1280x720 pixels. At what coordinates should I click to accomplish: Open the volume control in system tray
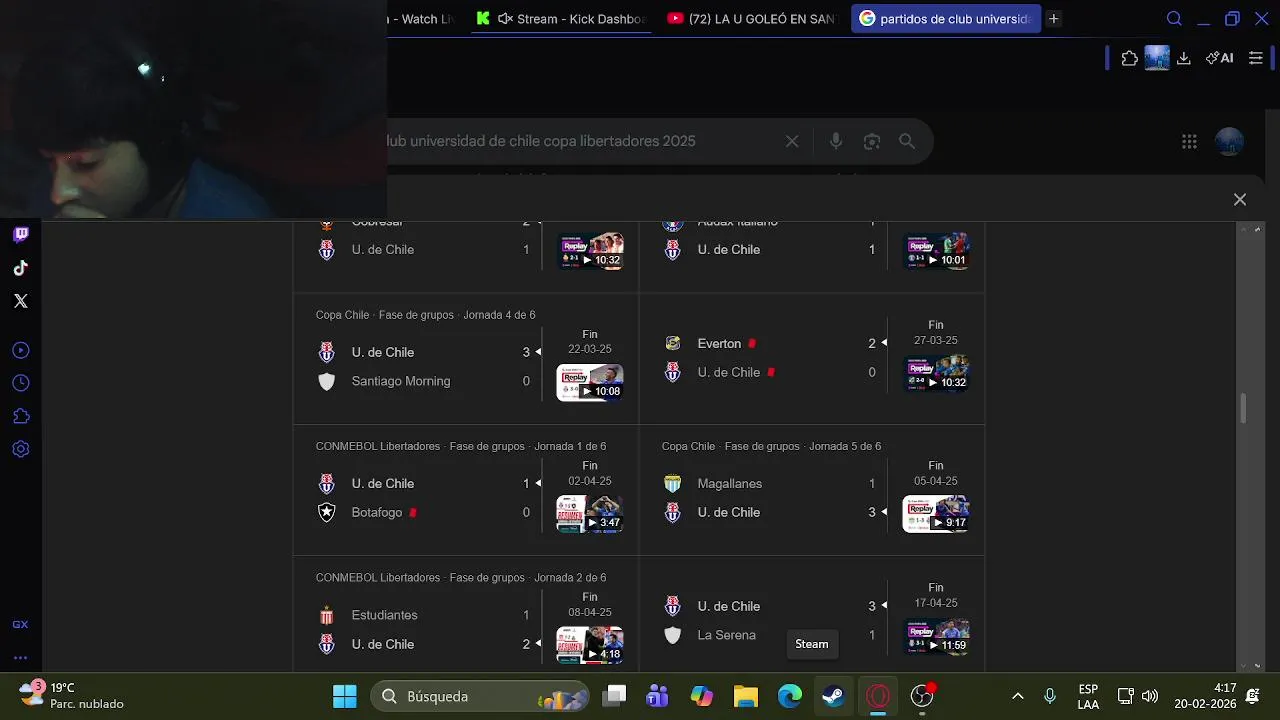point(1150,696)
